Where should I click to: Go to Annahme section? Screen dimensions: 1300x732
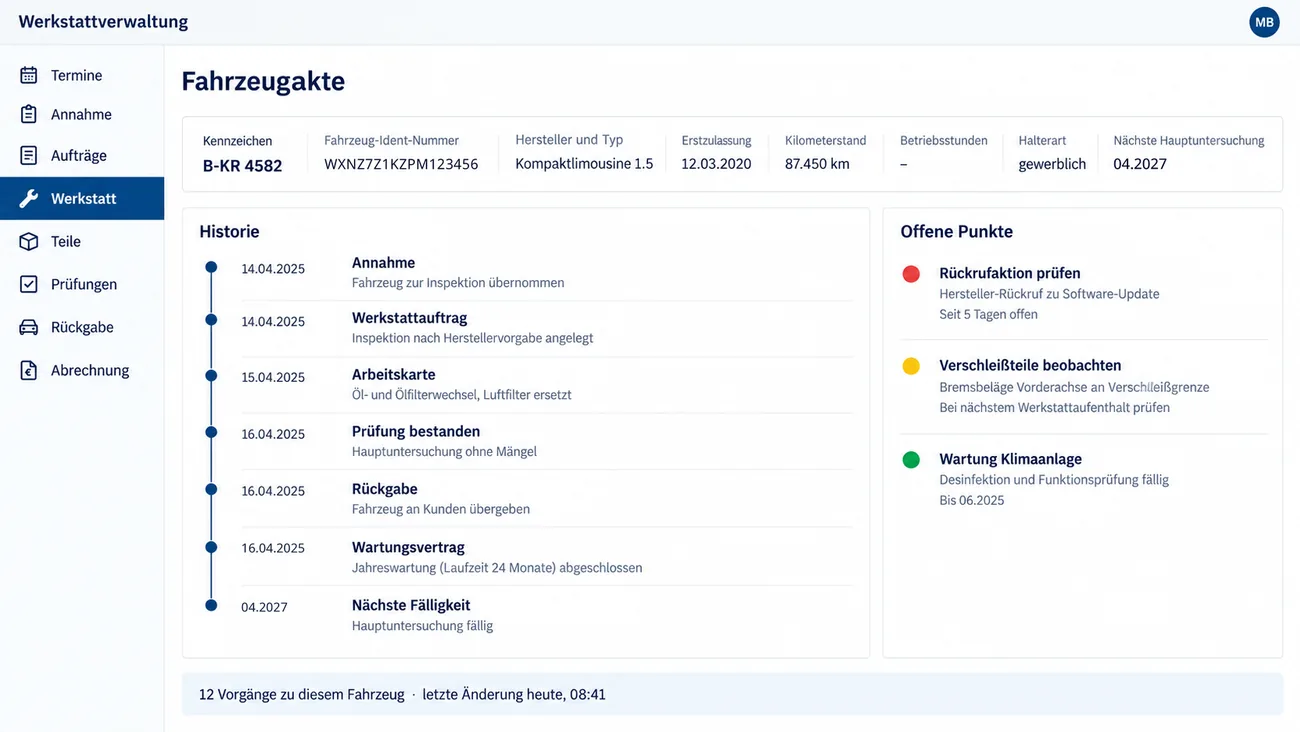point(82,114)
